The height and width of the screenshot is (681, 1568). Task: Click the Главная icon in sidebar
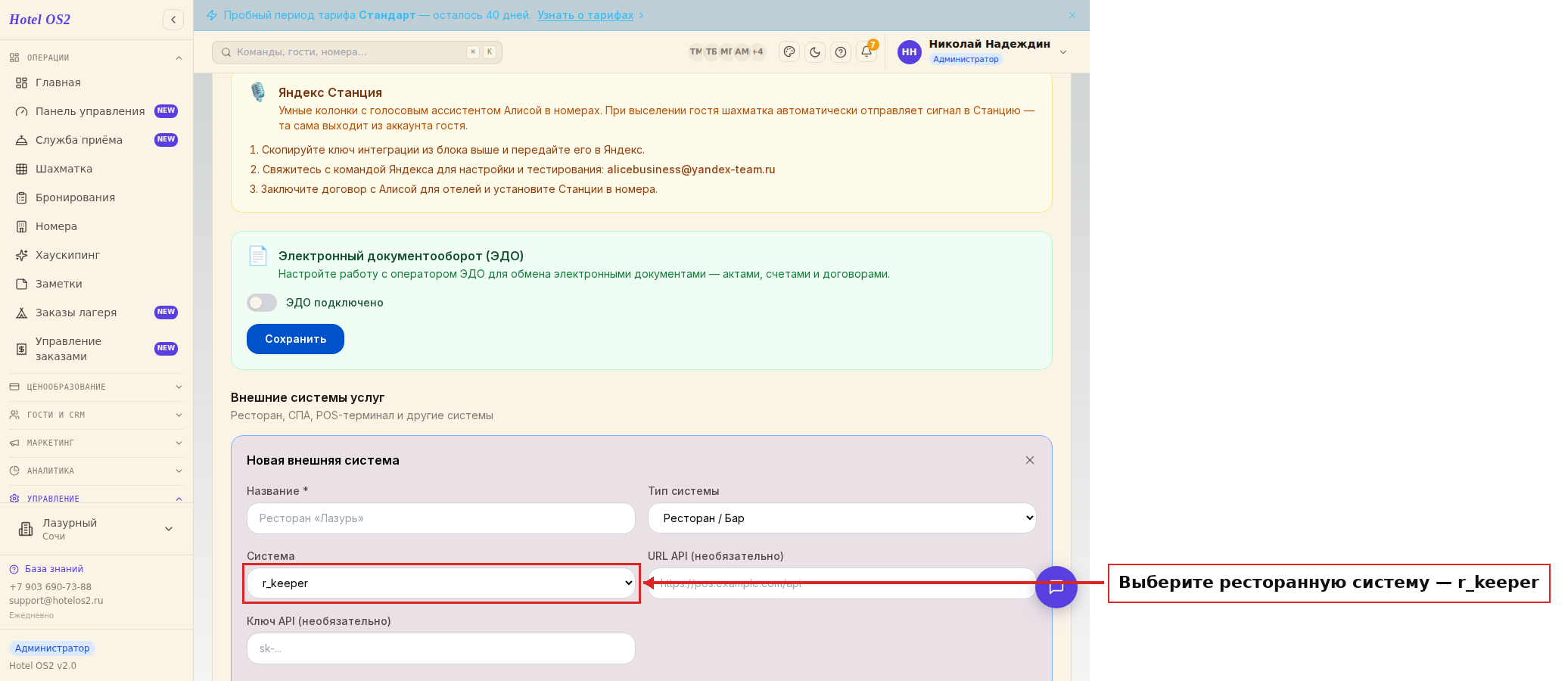point(22,82)
